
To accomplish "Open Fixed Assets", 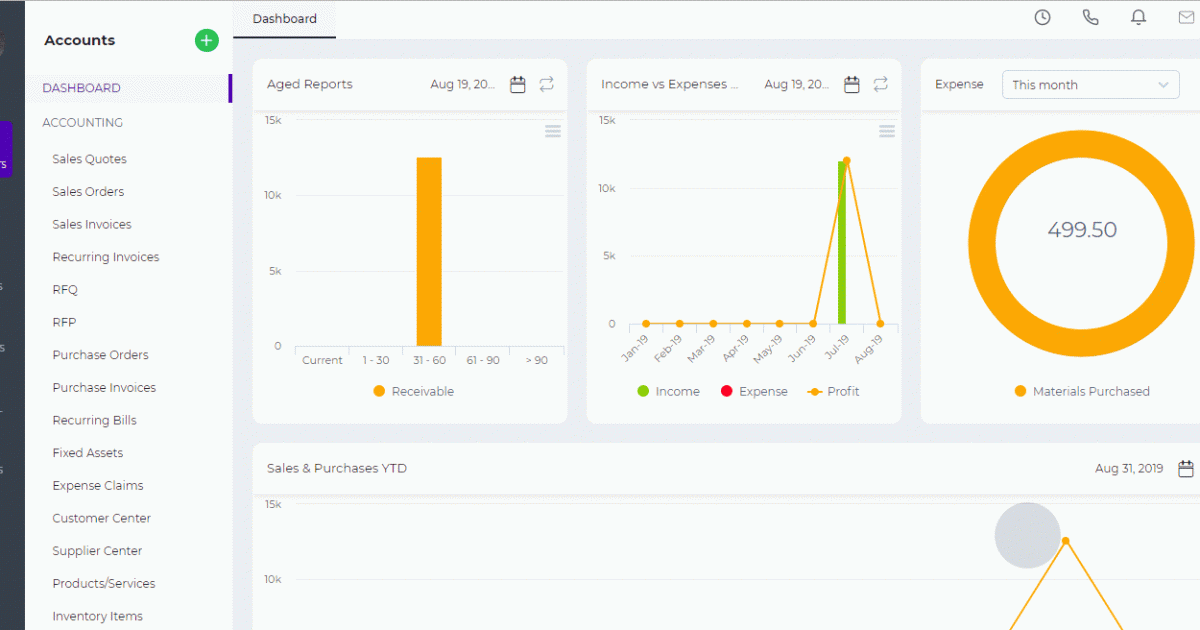I will tap(88, 453).
